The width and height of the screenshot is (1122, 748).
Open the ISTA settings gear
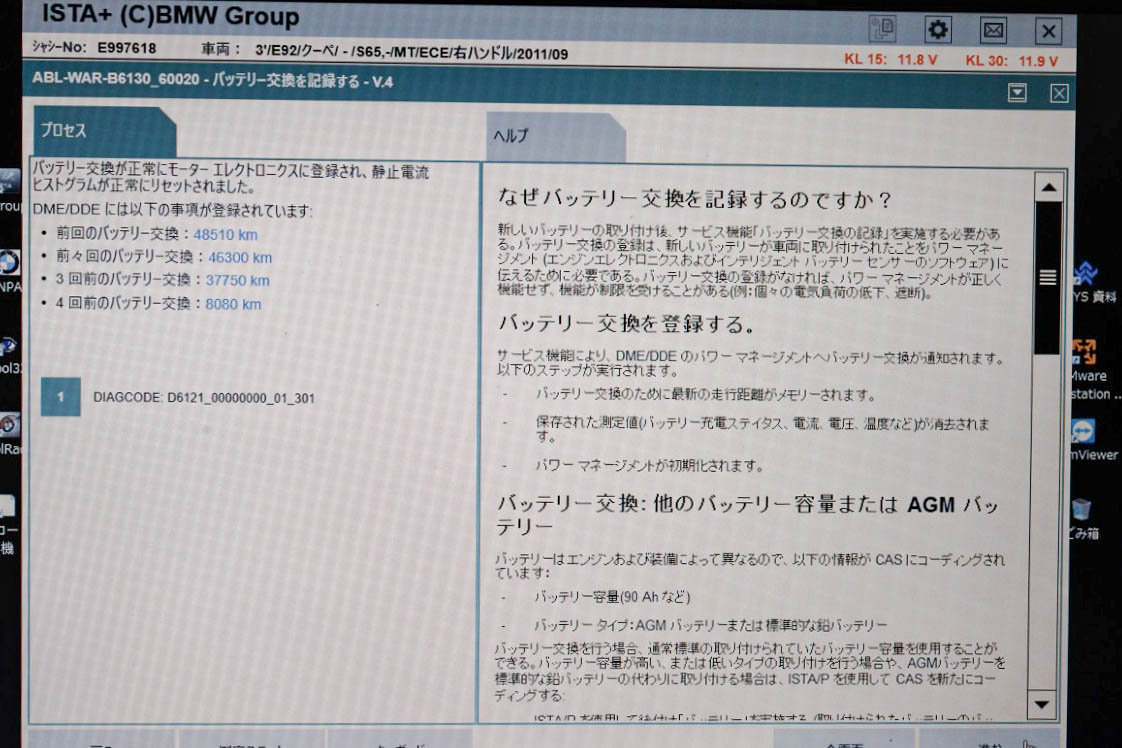coord(937,30)
